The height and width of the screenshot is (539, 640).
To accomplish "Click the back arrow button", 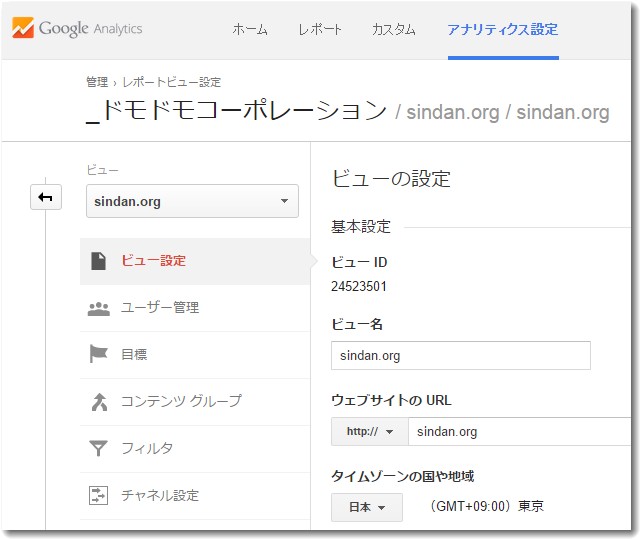I will 46,197.
